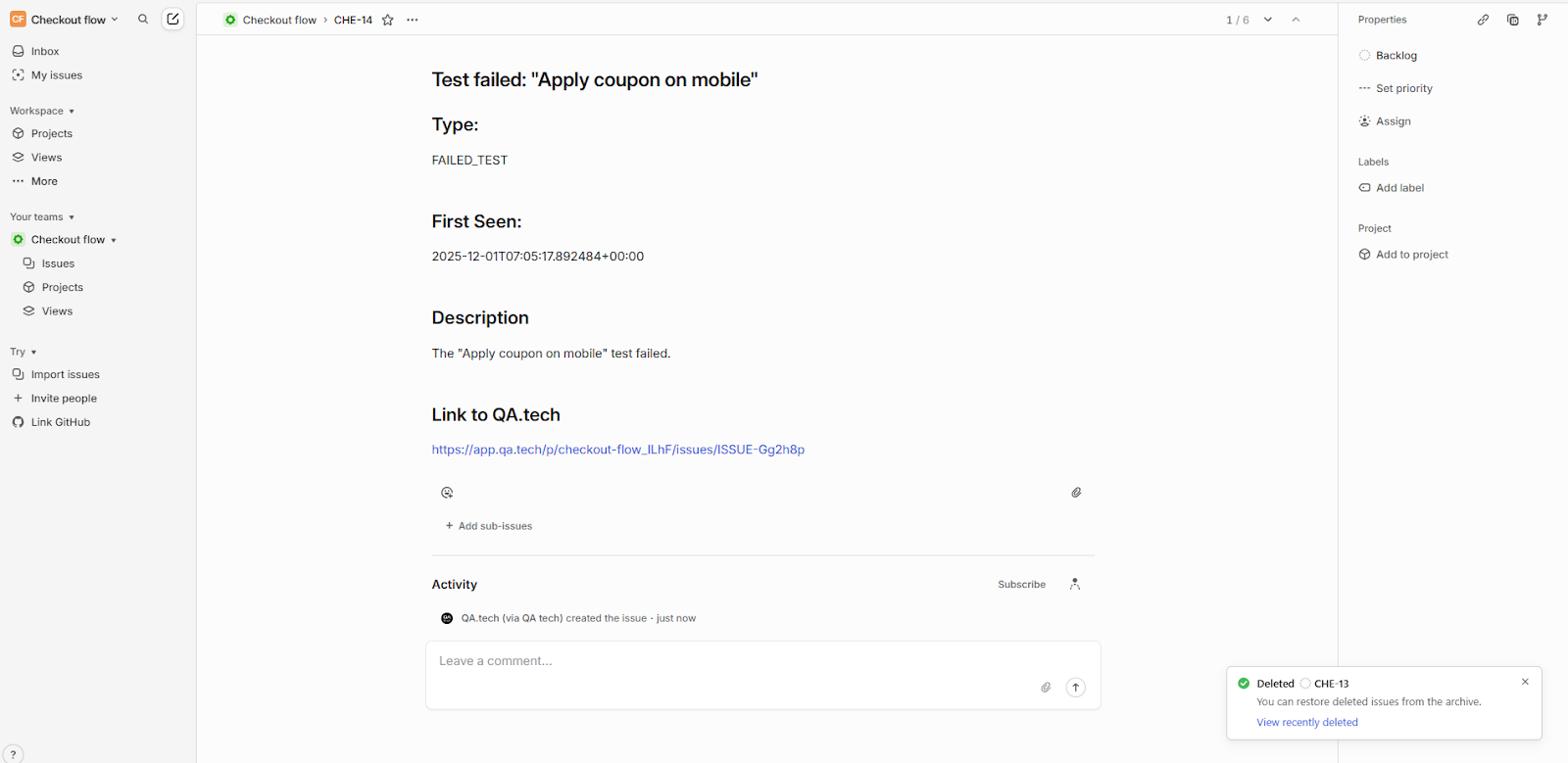Copy issue URL link icon
The height and width of the screenshot is (763, 1568).
pos(1483,20)
